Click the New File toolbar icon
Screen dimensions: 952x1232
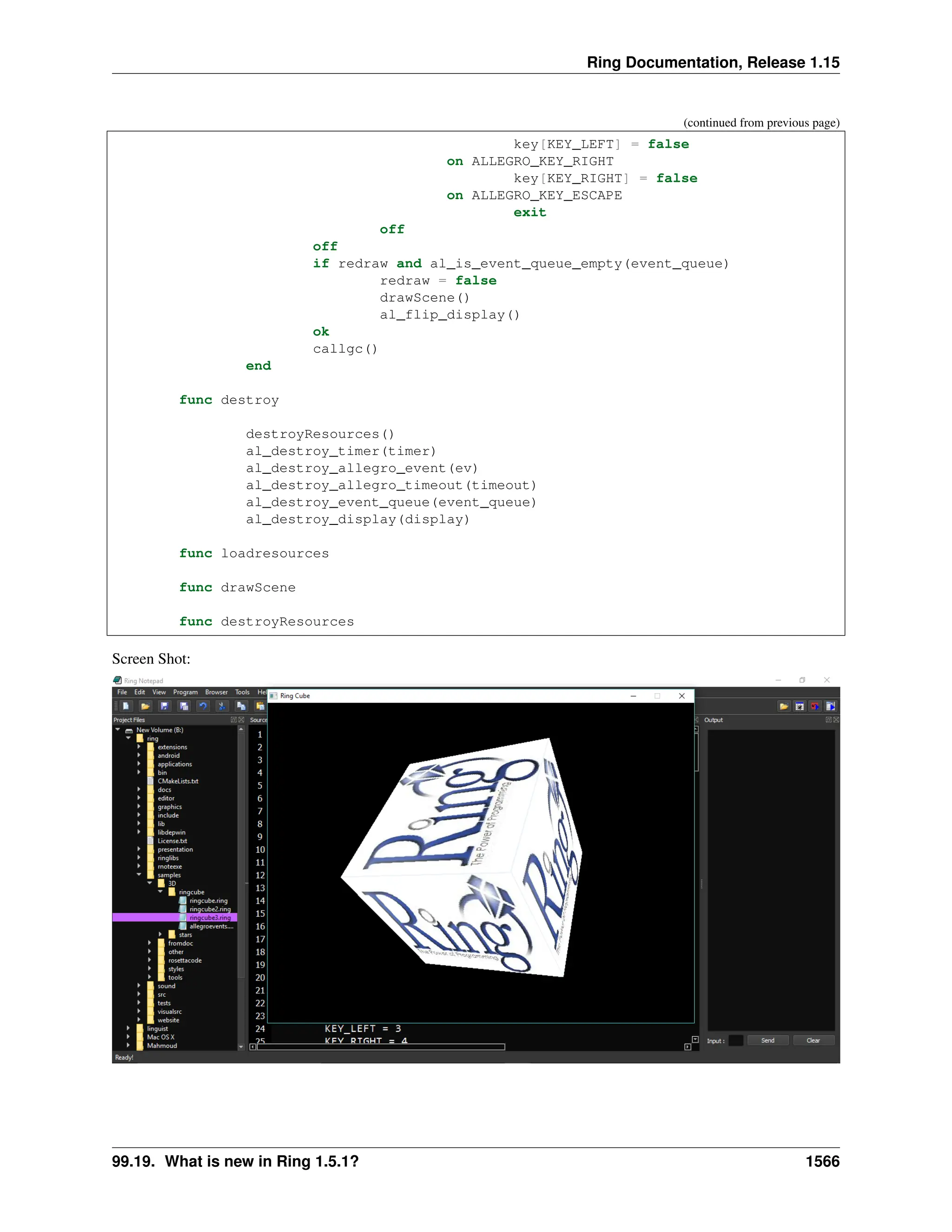click(126, 706)
